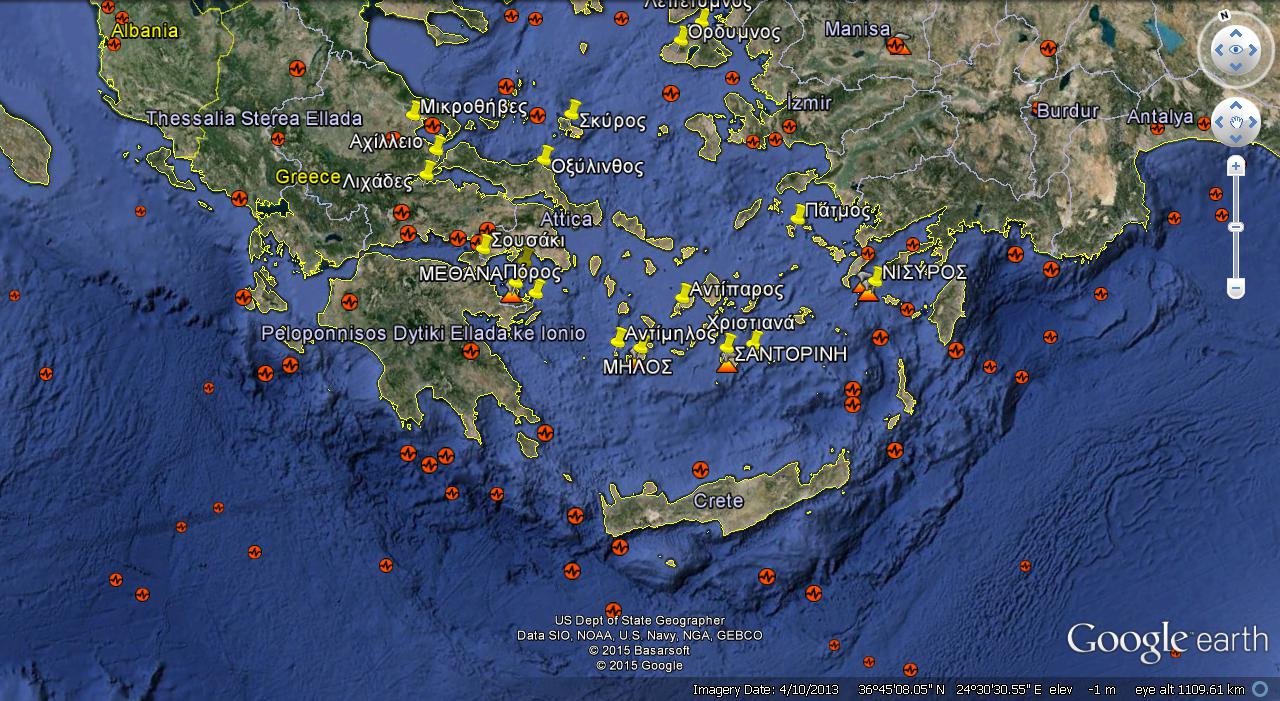Image resolution: width=1280 pixels, height=701 pixels.
Task: Click the Google Earth logo
Action: (1166, 640)
